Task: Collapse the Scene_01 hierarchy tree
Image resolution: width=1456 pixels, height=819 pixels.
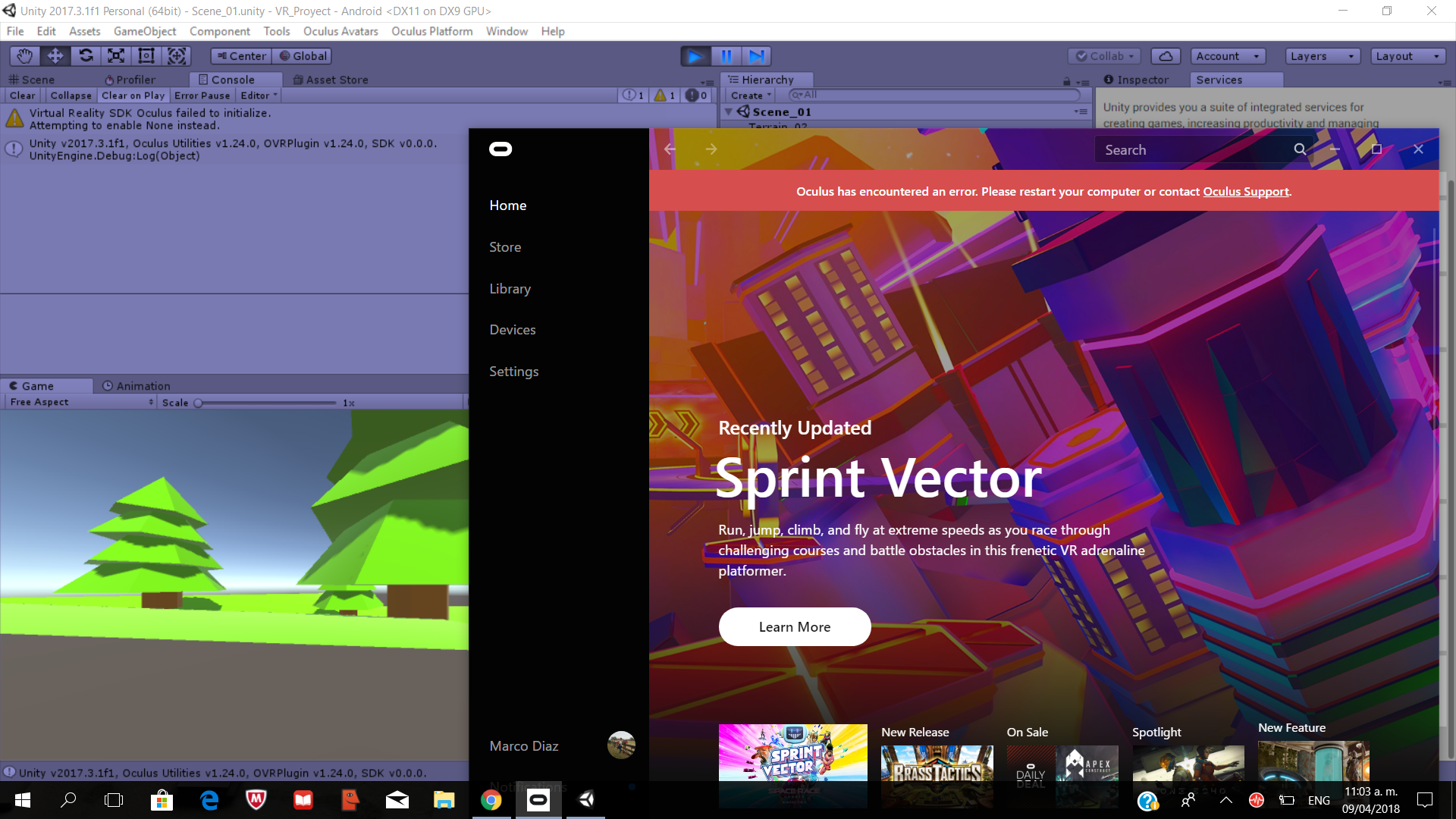Action: pos(729,111)
